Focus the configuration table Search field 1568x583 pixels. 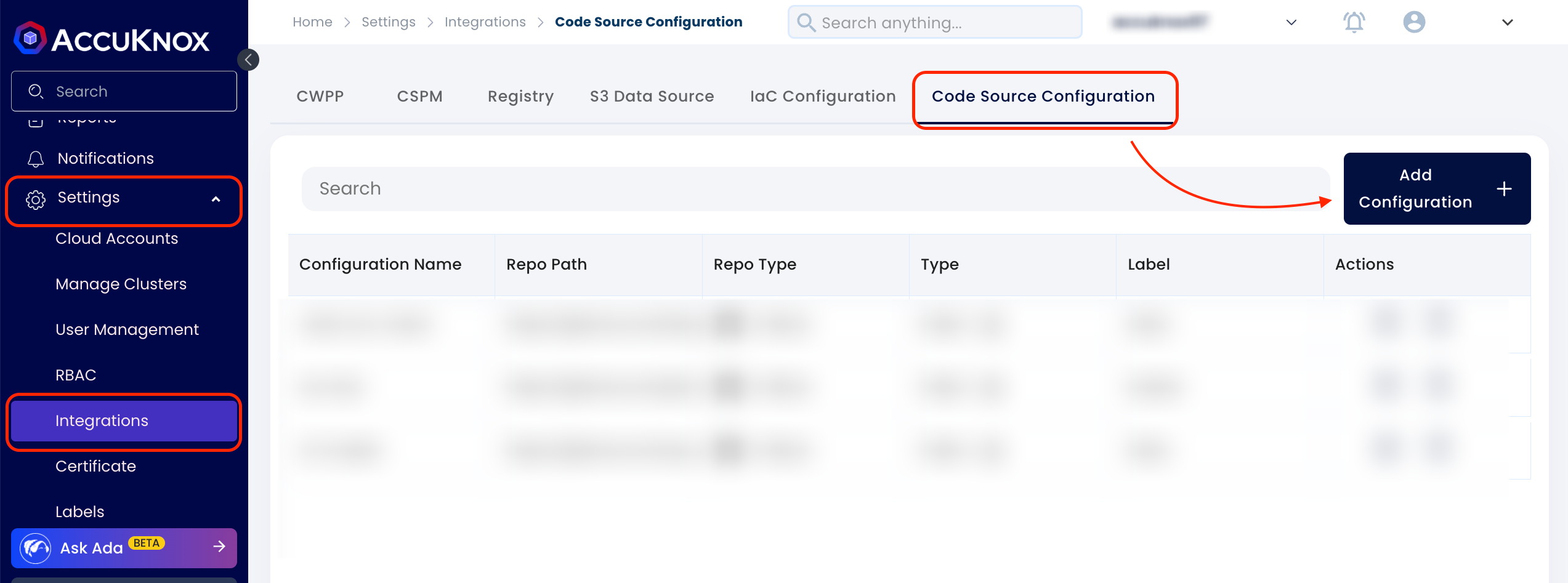coord(815,189)
